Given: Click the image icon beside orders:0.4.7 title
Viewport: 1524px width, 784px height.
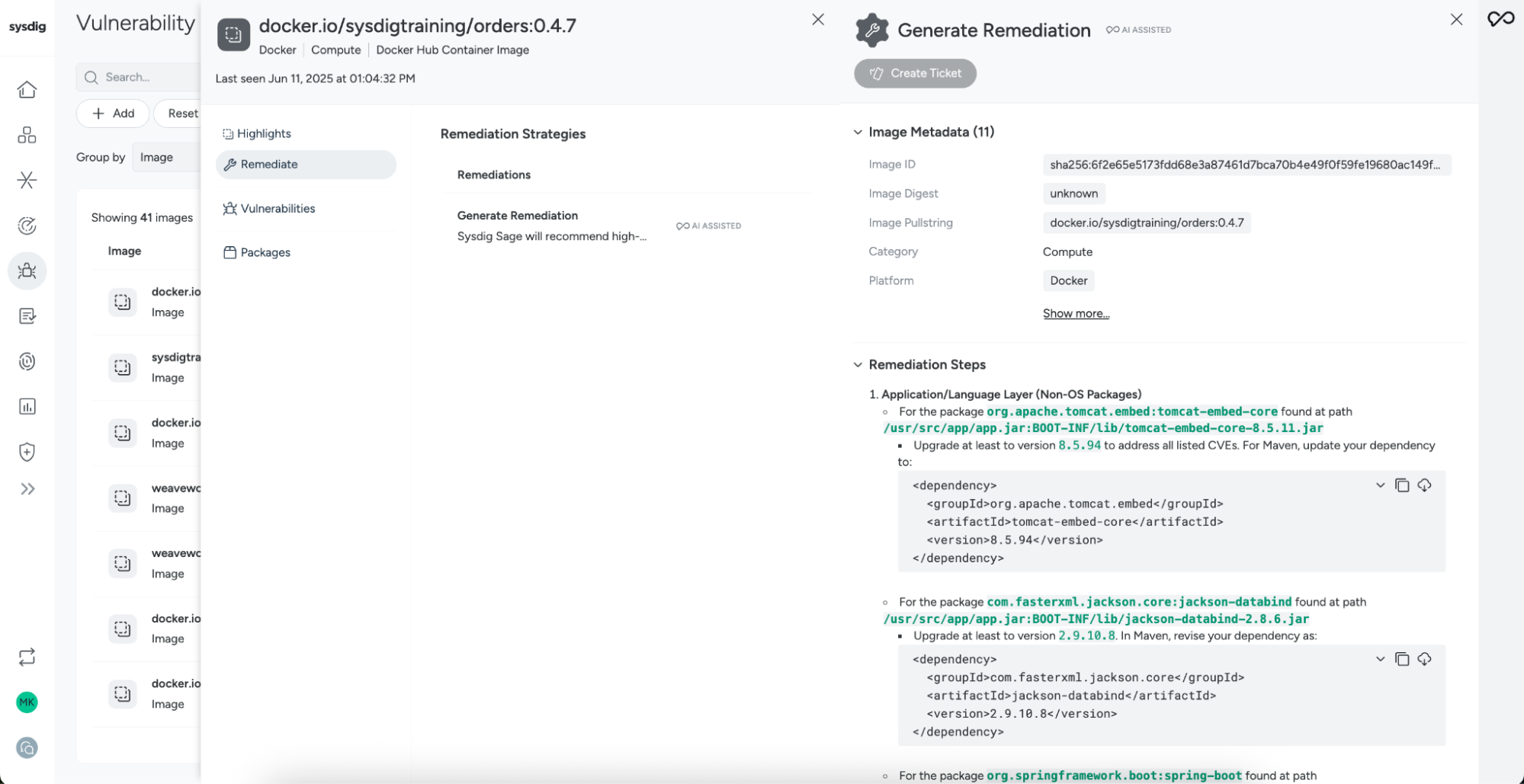Looking at the screenshot, I should tap(233, 34).
